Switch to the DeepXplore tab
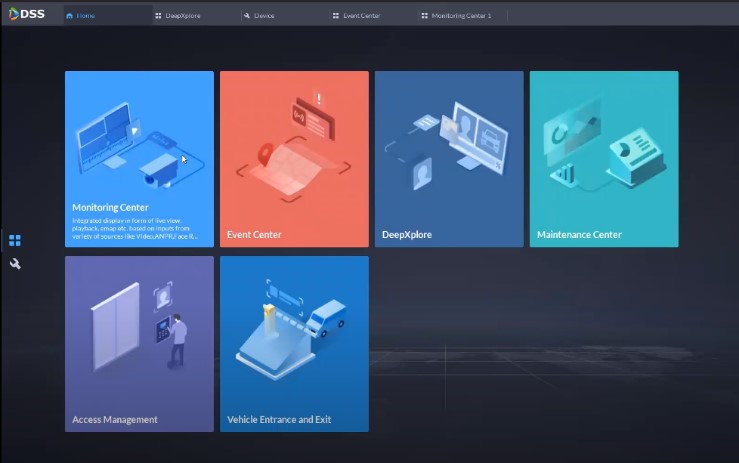Viewport: 739px width, 463px height. [x=182, y=16]
